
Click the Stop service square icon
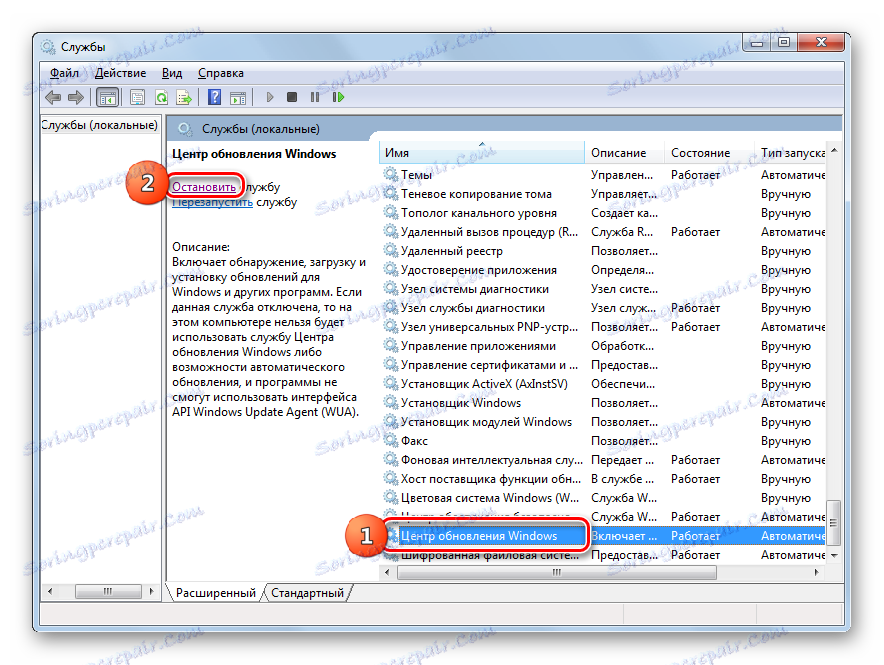[291, 97]
